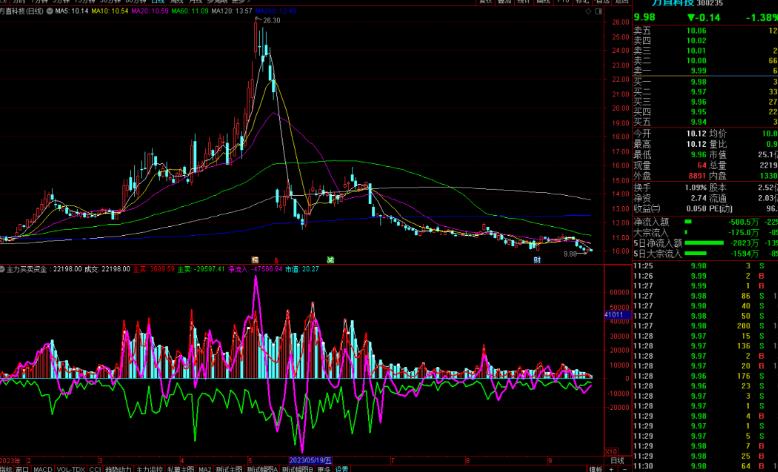Switch to the MACD indicator tab
This screenshot has height=472, width=778.
(x=43, y=469)
